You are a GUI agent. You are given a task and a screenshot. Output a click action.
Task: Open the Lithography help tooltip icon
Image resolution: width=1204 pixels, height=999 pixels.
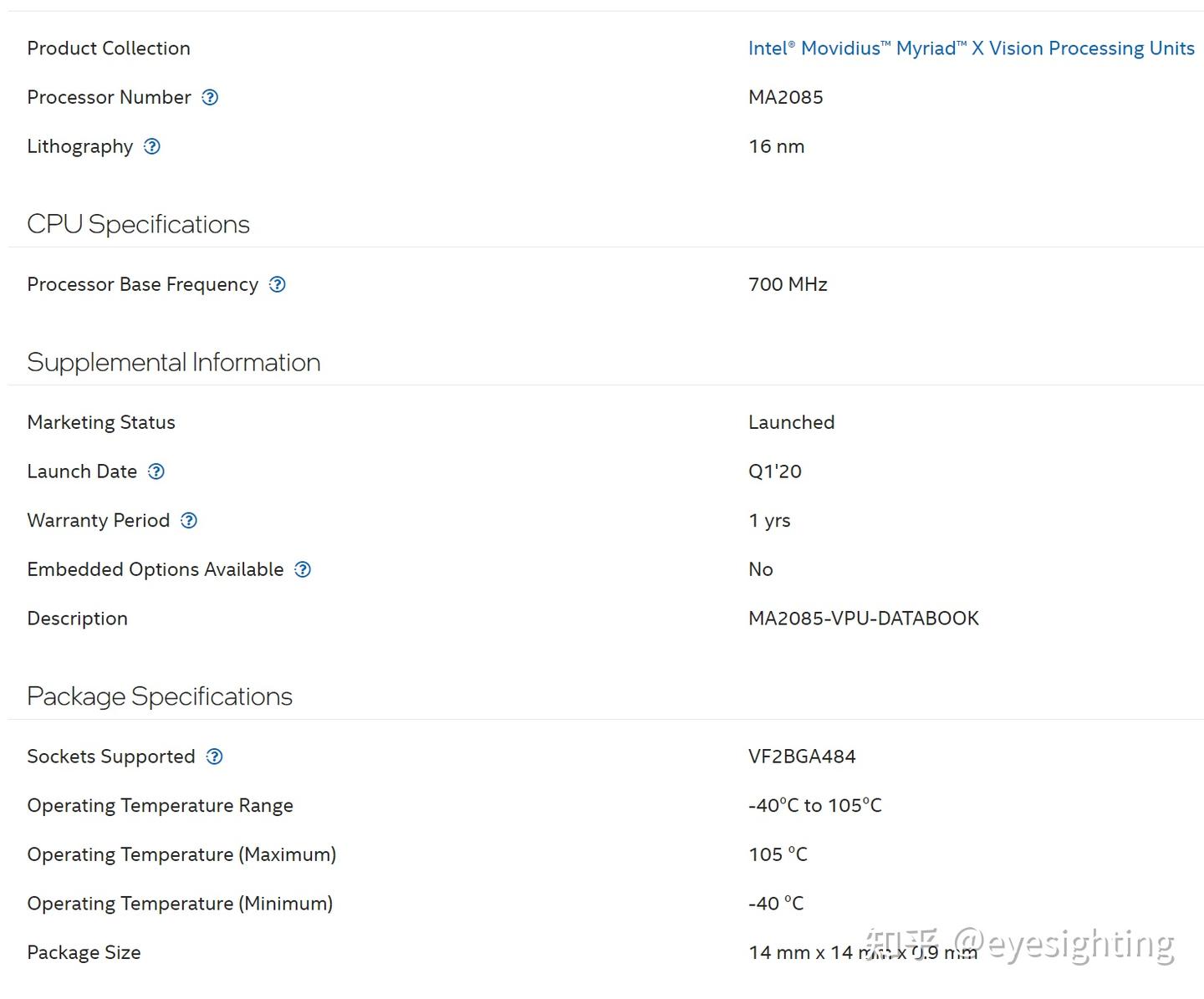pyautogui.click(x=152, y=147)
